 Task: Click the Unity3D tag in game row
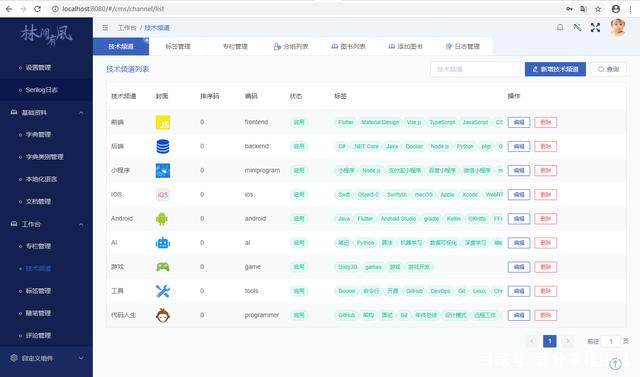click(347, 267)
